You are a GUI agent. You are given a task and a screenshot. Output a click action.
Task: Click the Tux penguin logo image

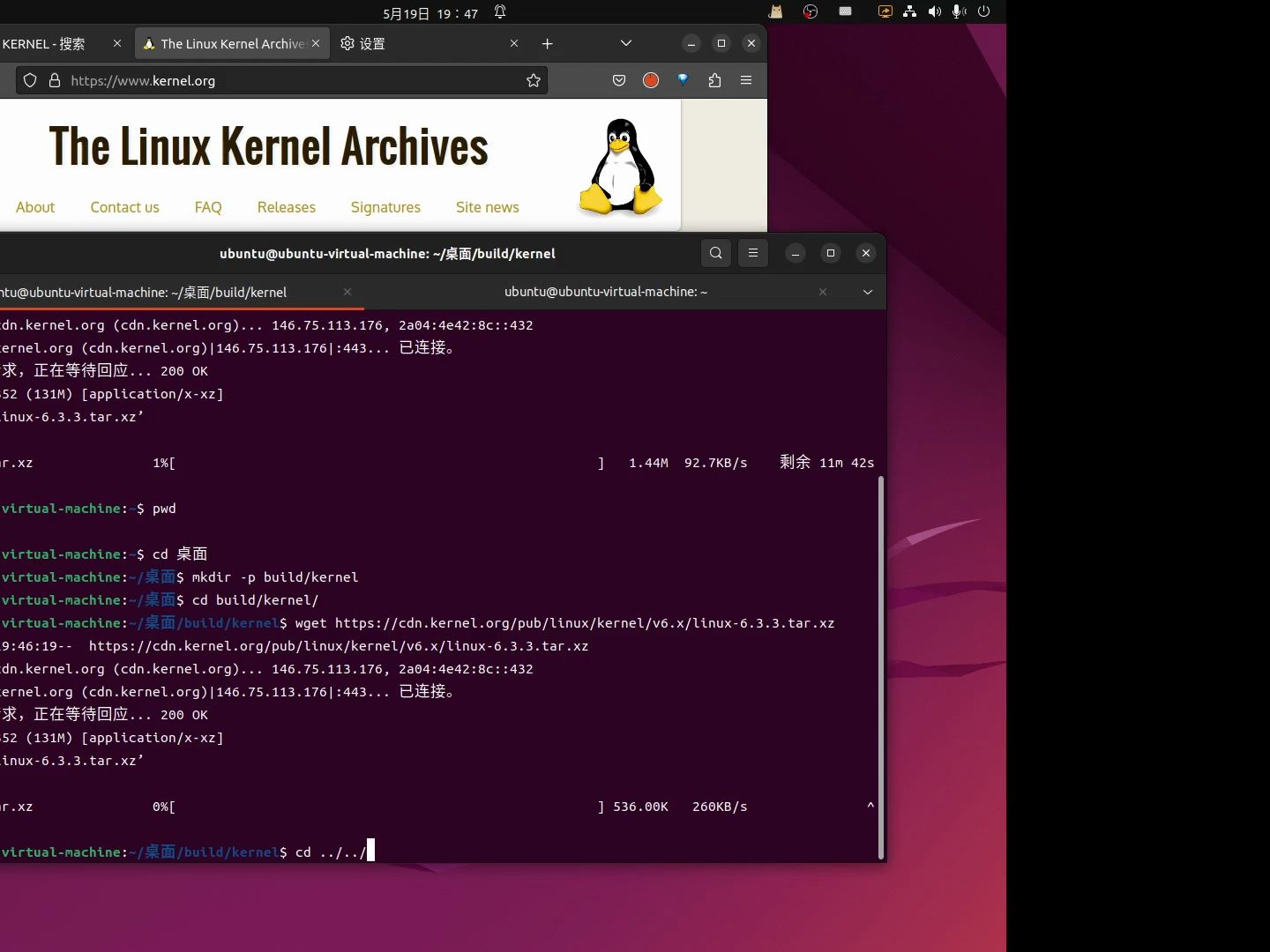621,167
